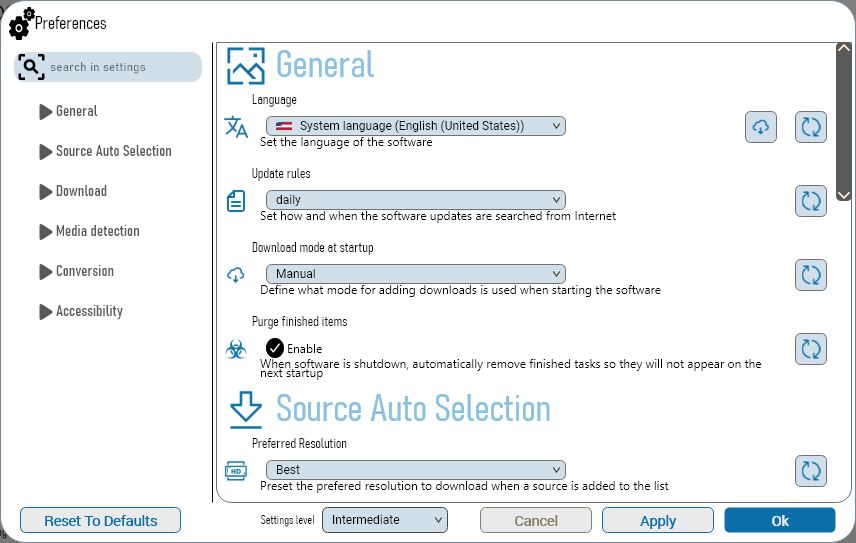This screenshot has height=543, width=856.
Task: Toggle the Purge finished items Enable checkbox
Action: (x=275, y=348)
